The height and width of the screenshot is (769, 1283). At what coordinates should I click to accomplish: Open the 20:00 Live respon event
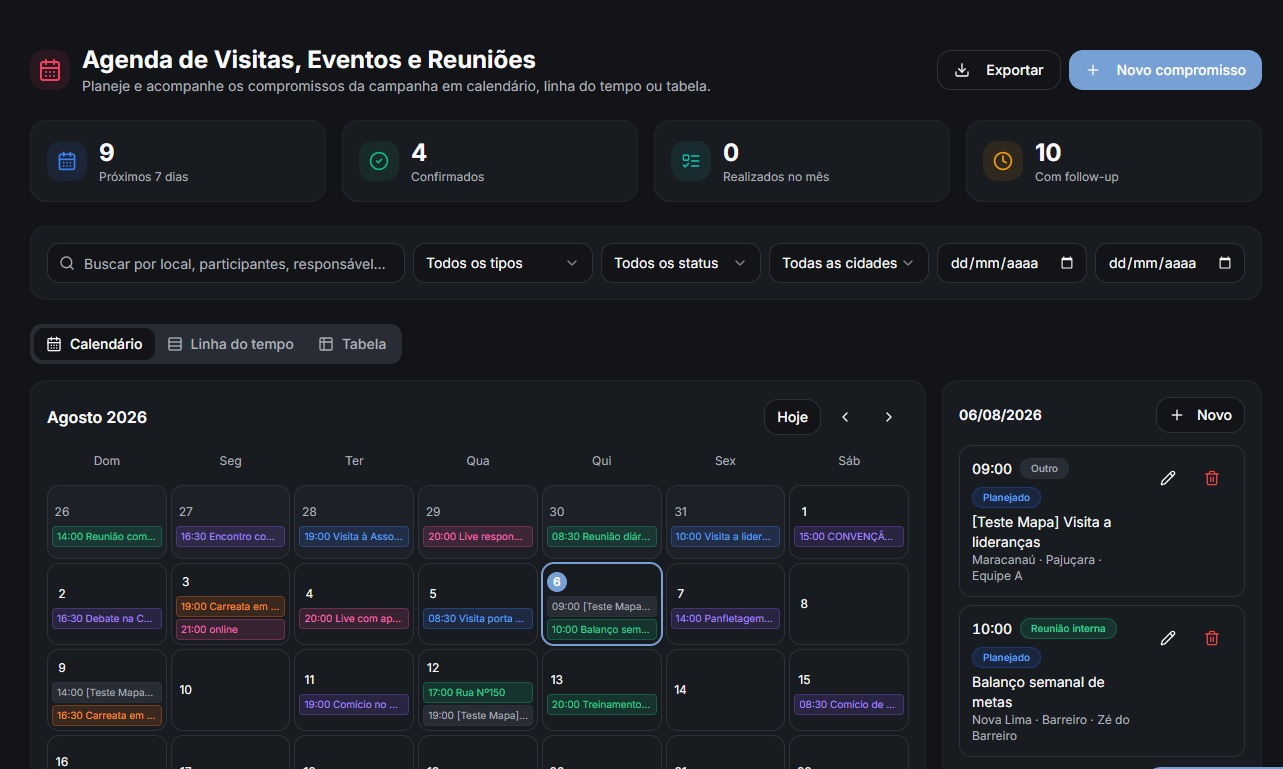[478, 536]
